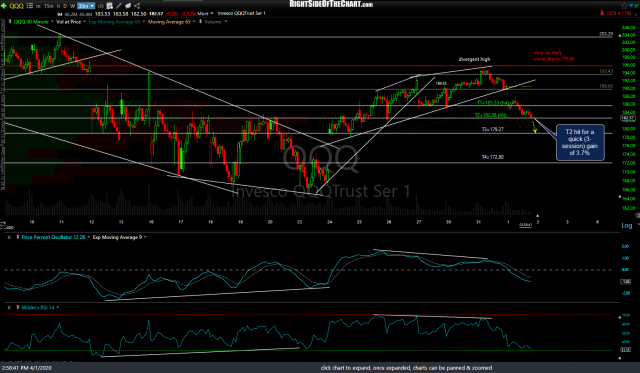
Task: Click the 'T2 hit for a quick' callout
Action: click(x=580, y=142)
